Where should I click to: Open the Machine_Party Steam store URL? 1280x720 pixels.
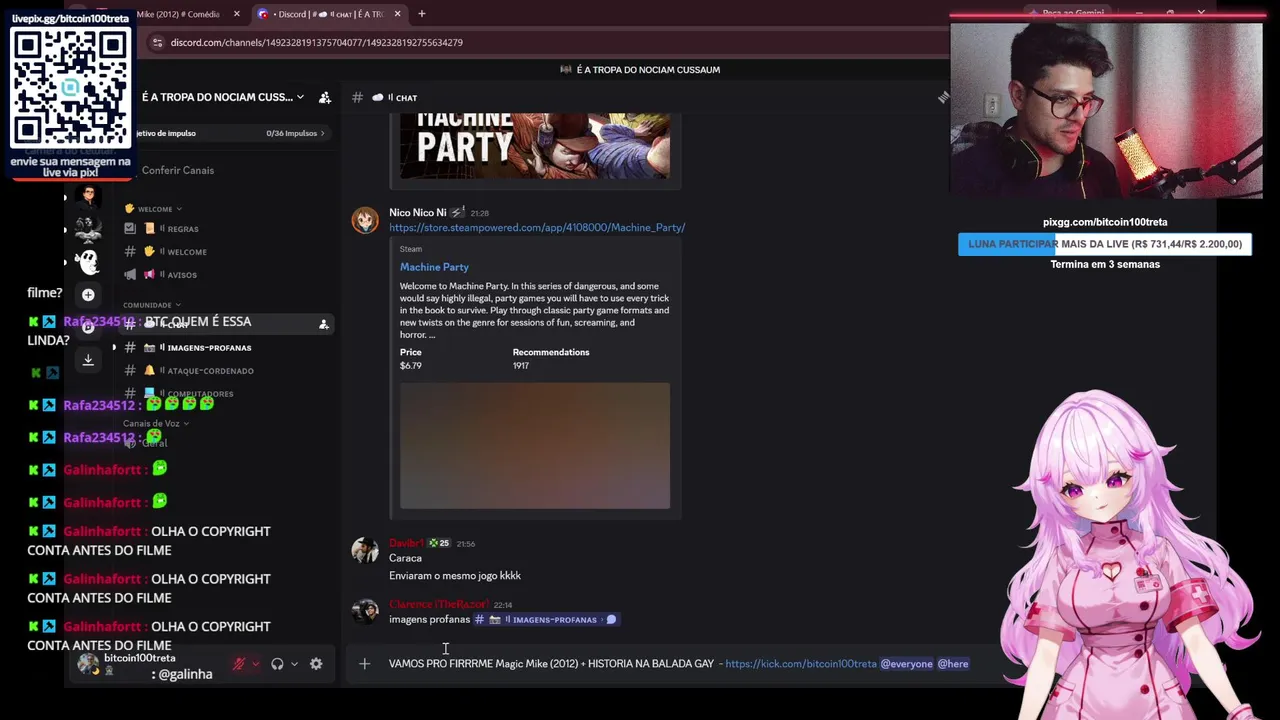[537, 228]
